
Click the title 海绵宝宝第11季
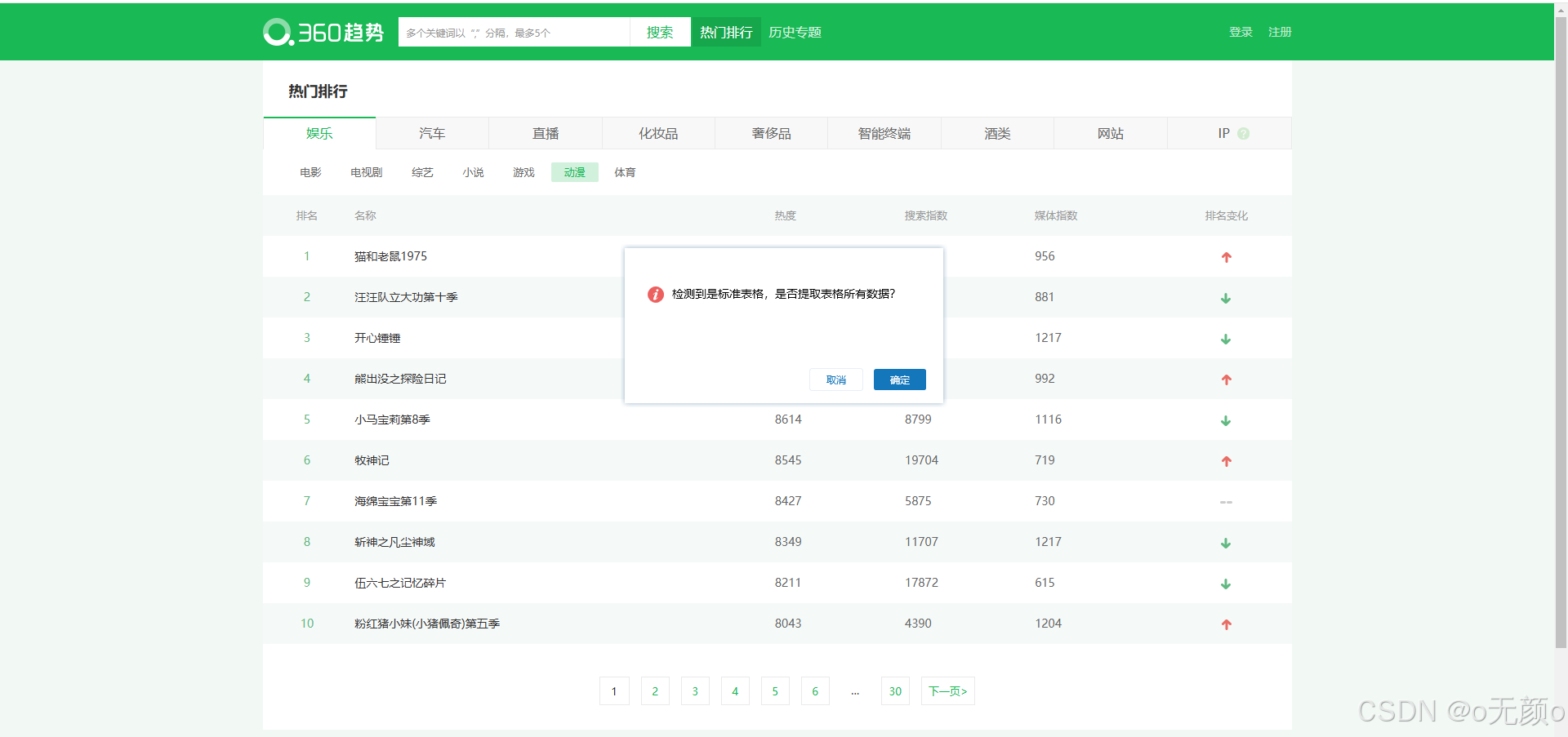[x=396, y=501]
